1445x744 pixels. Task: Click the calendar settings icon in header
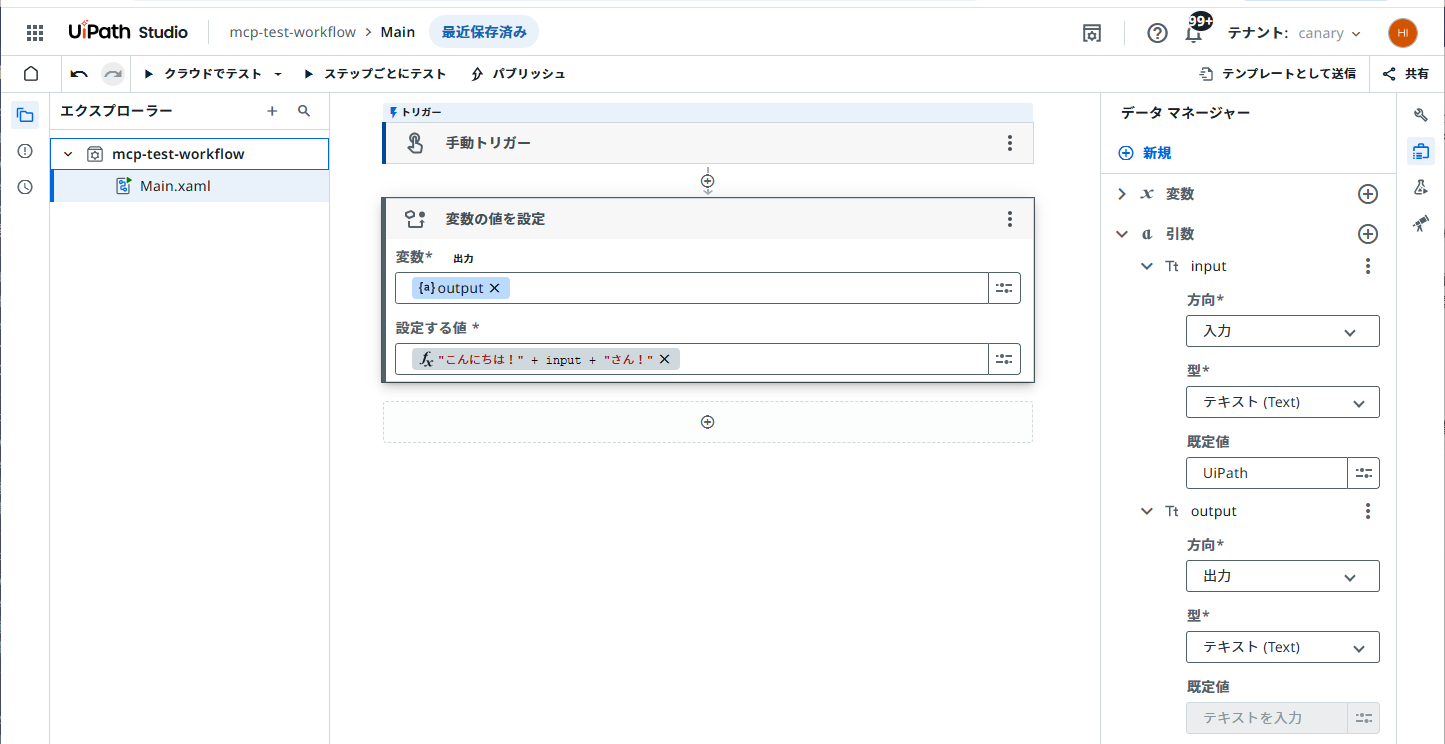pos(1092,33)
